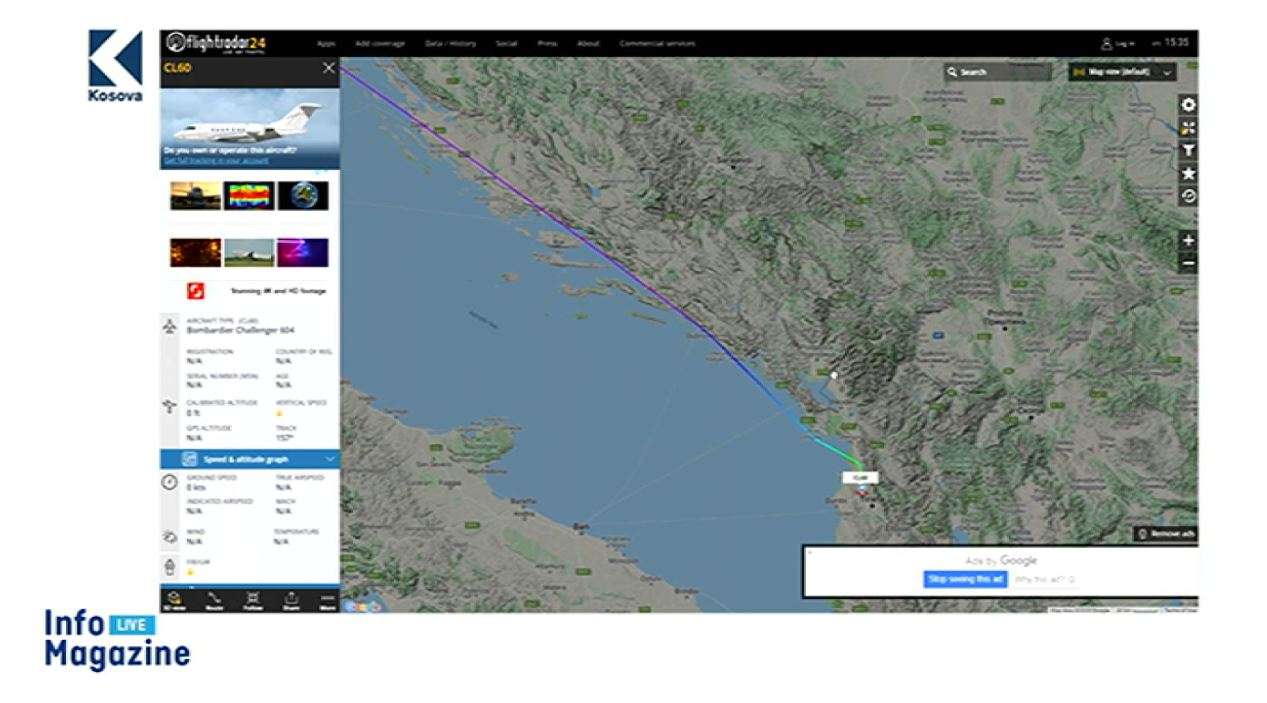Follow the selected aircraft
The width and height of the screenshot is (1267, 703).
click(252, 600)
